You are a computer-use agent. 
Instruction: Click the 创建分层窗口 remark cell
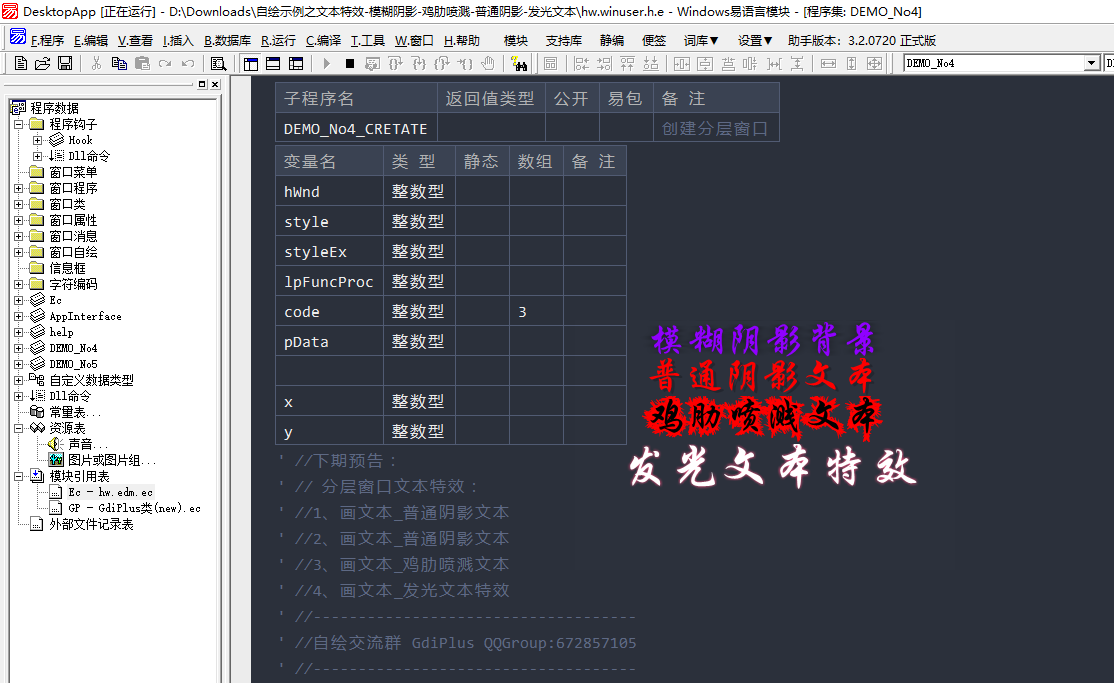pyautogui.click(x=715, y=129)
